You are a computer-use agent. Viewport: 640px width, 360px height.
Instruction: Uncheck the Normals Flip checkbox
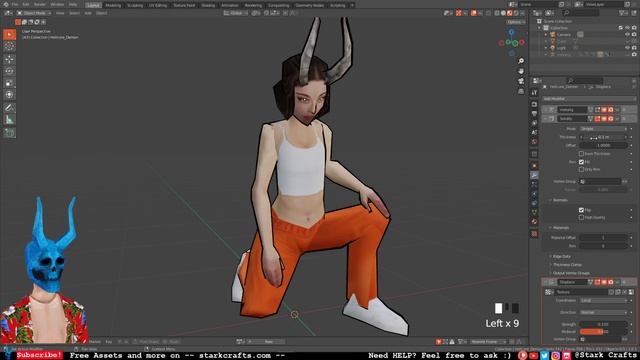581,210
